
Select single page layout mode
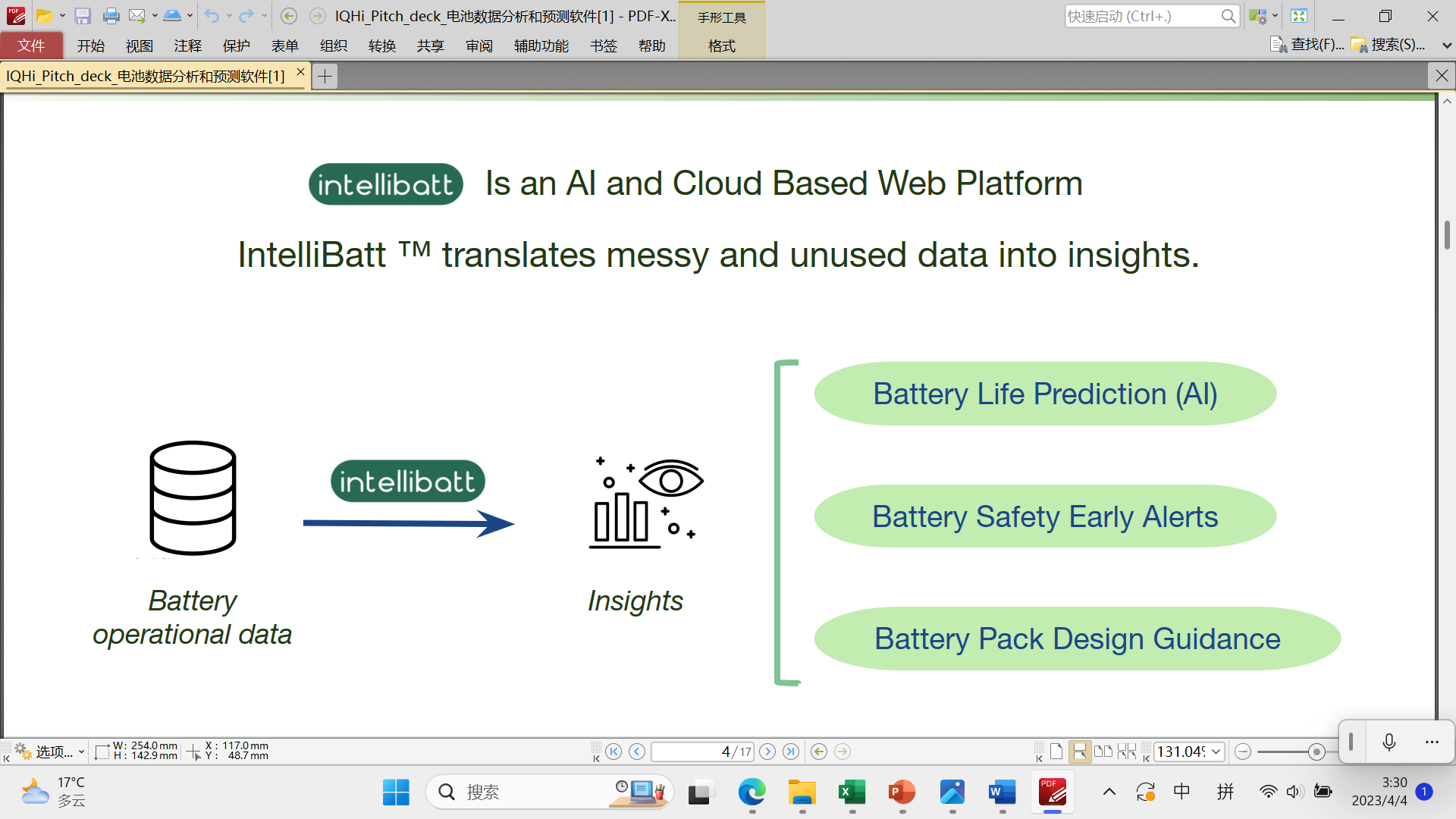pyautogui.click(x=1056, y=752)
